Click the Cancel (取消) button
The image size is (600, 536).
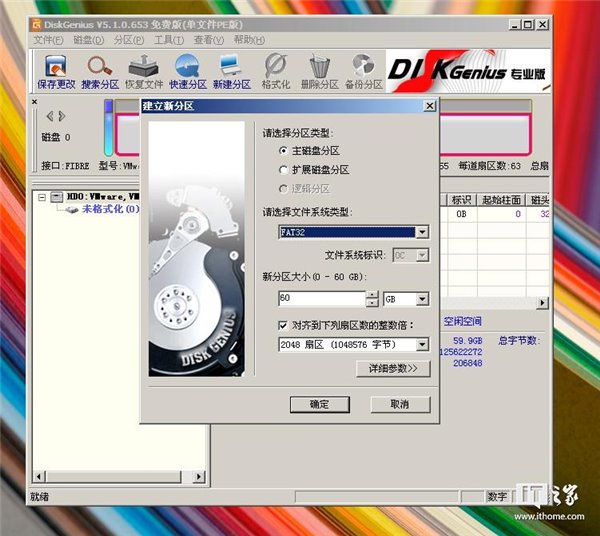tap(400, 404)
